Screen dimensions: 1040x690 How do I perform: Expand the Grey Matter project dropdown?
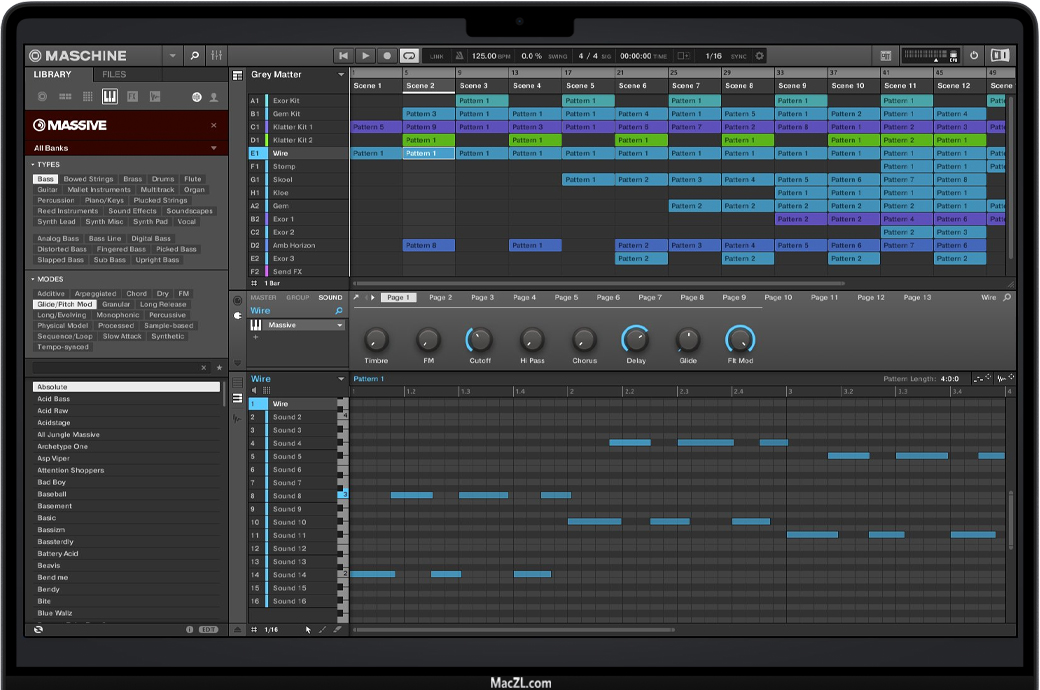click(341, 75)
